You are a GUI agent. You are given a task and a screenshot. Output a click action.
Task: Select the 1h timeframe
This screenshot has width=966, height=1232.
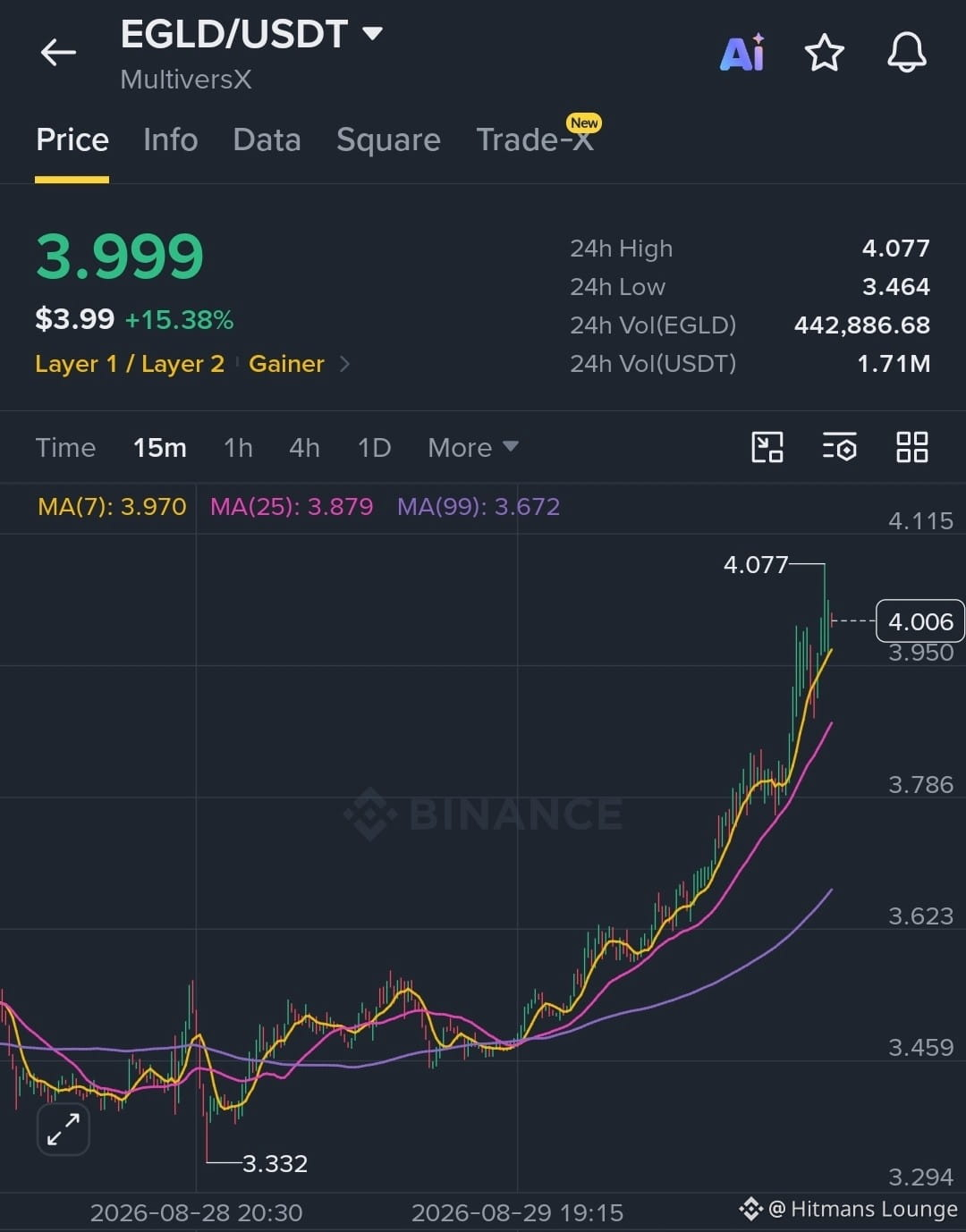(x=238, y=447)
